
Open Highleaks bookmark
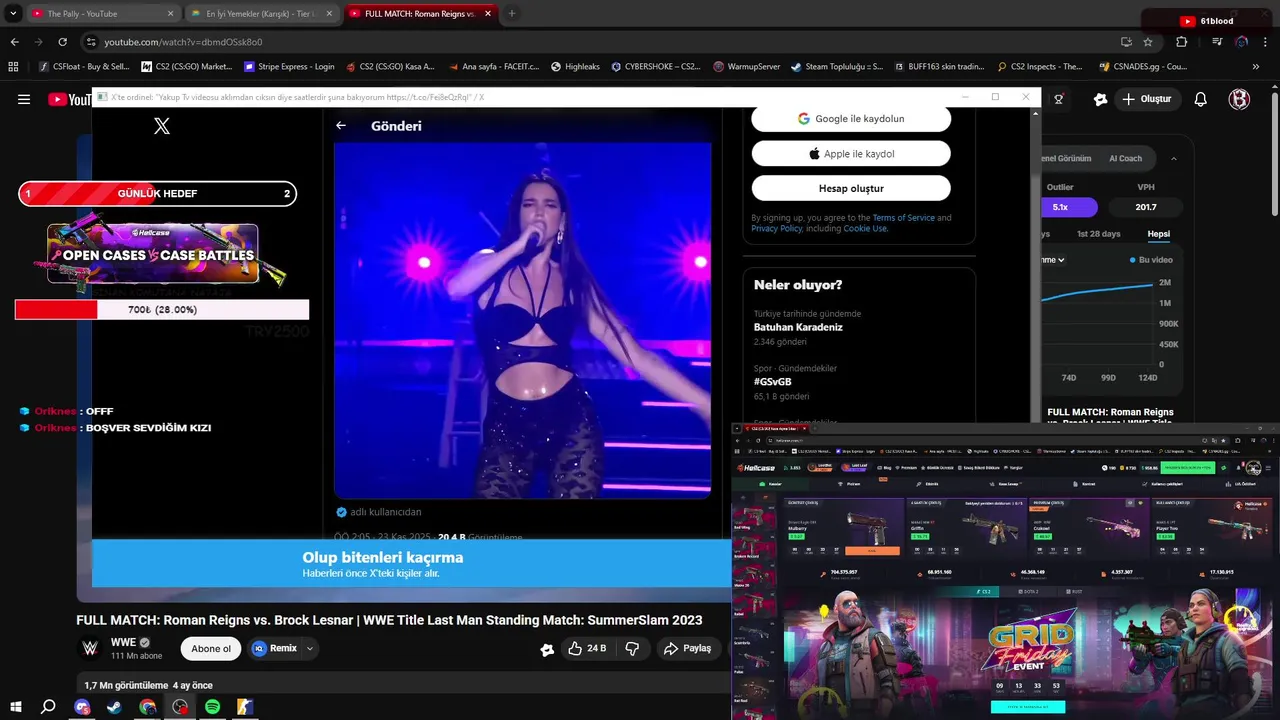(575, 67)
